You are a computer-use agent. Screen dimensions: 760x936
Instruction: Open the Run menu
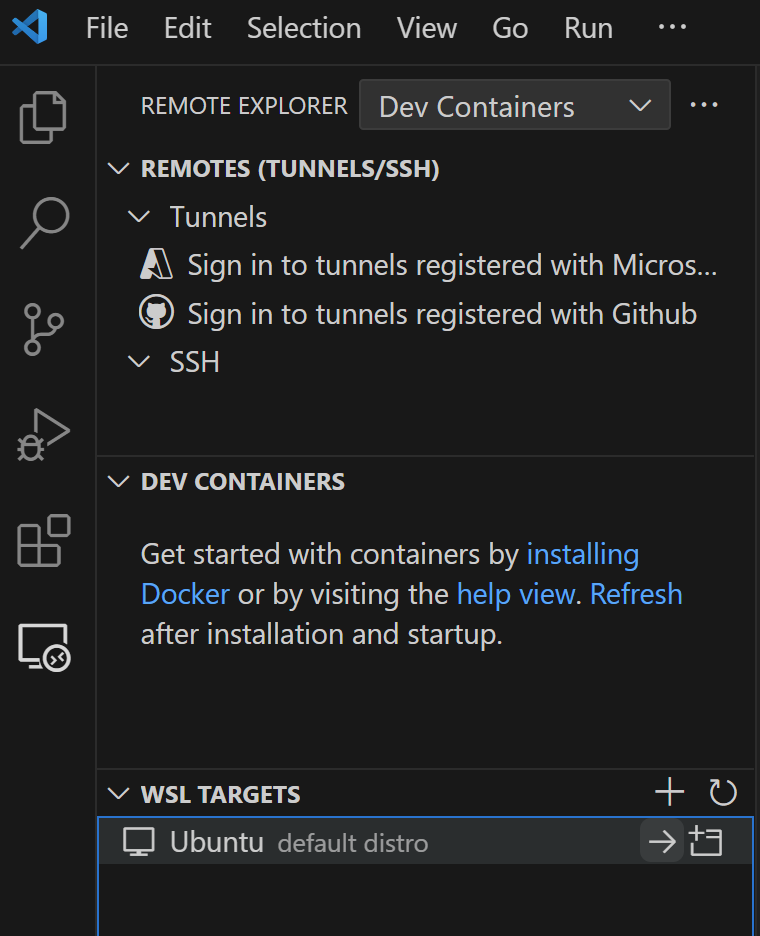(x=588, y=28)
